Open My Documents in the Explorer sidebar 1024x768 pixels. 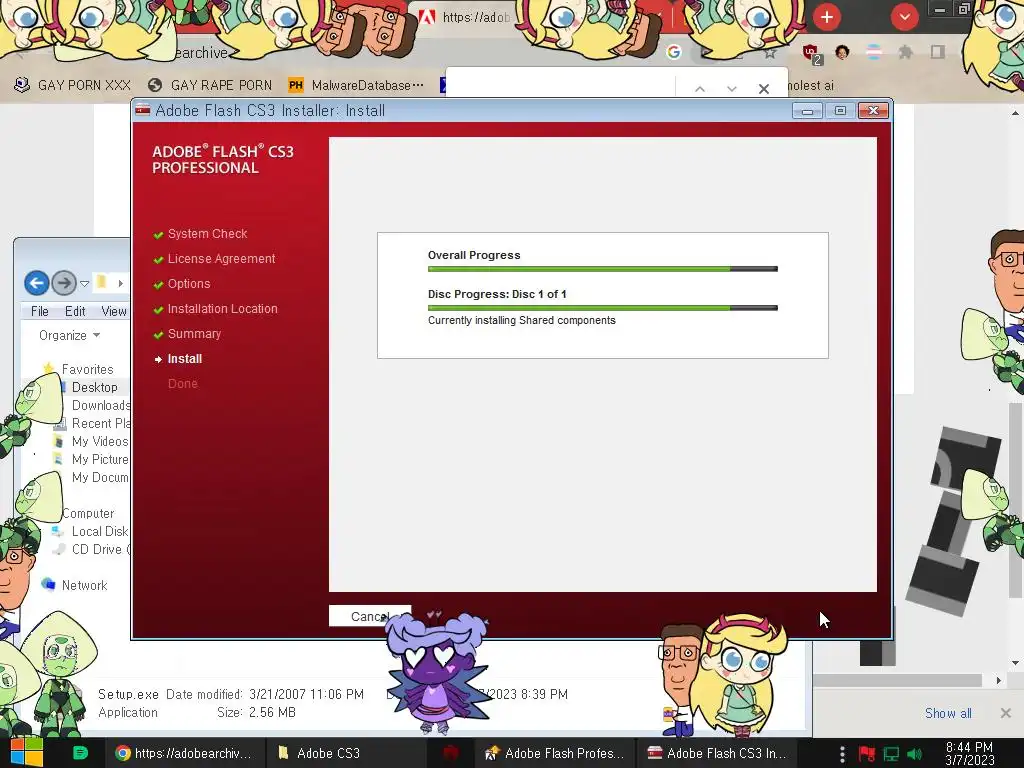click(100, 477)
